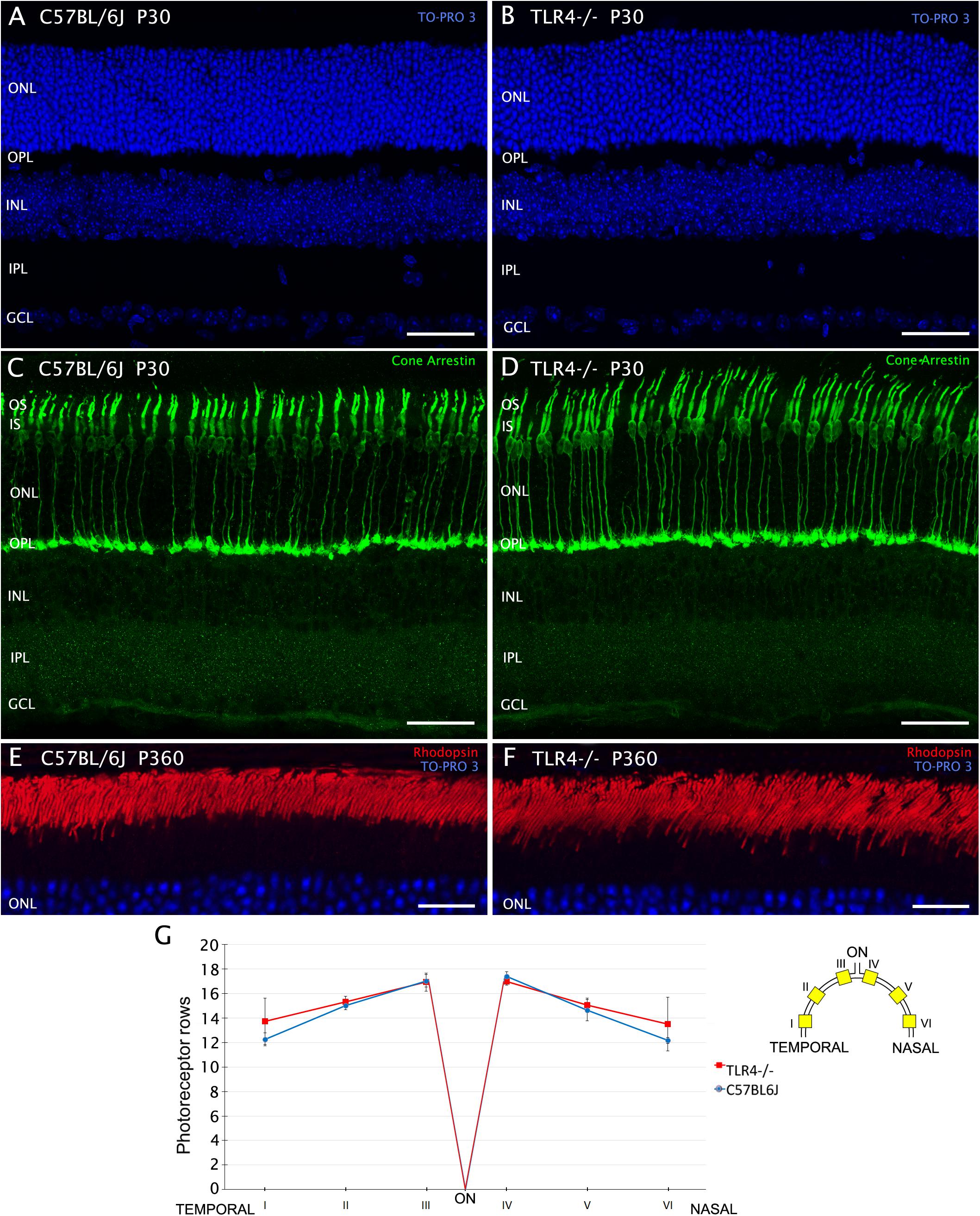Click the graph G letter label
The width and height of the screenshot is (980, 1216).
162,936
